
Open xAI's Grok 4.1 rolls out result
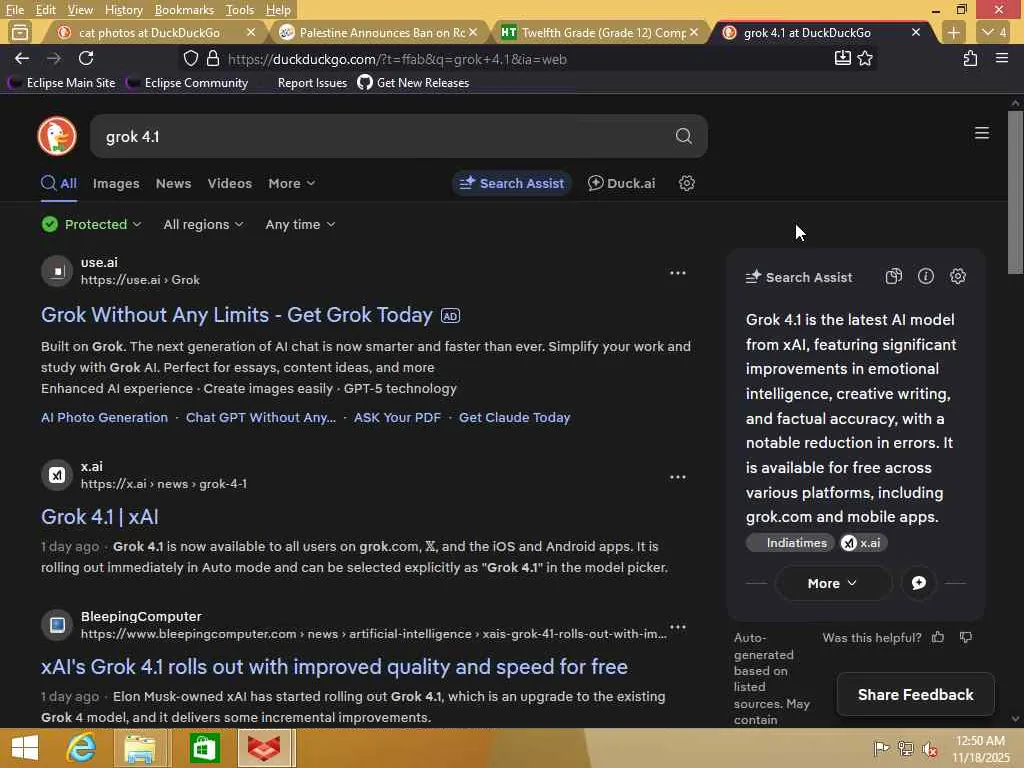(334, 666)
